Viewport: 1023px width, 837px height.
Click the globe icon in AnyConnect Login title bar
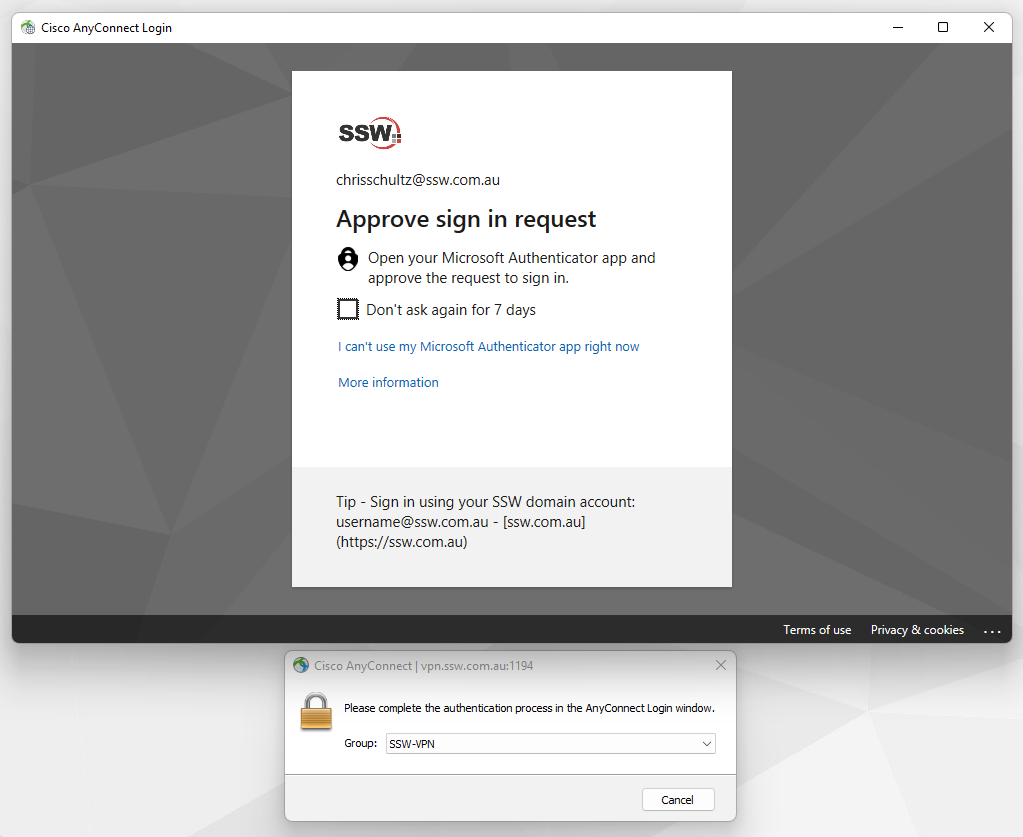point(28,28)
